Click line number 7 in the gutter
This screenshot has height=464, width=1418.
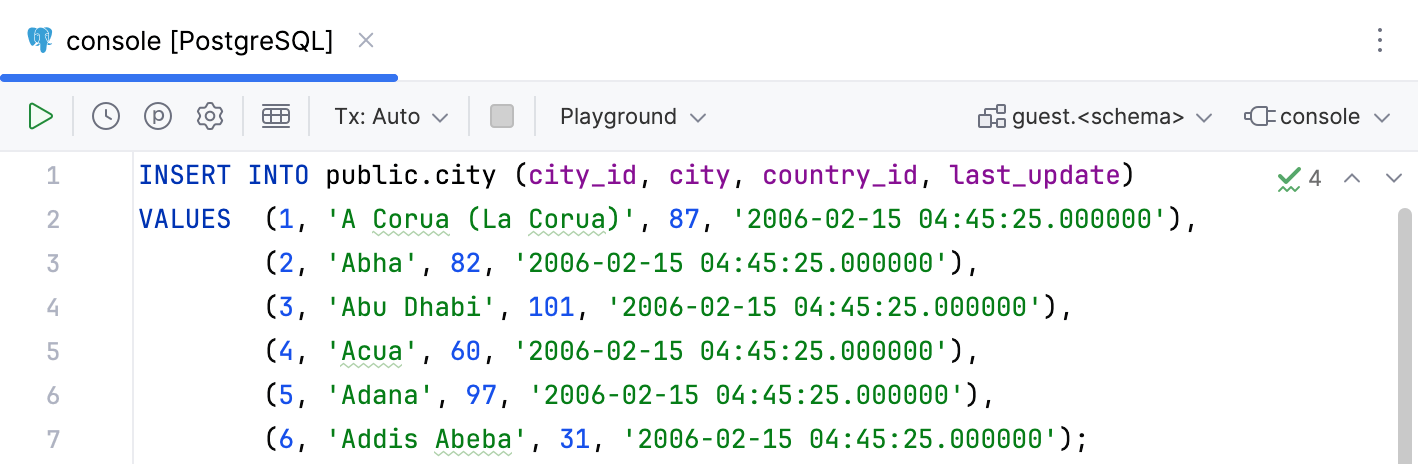coord(53,438)
